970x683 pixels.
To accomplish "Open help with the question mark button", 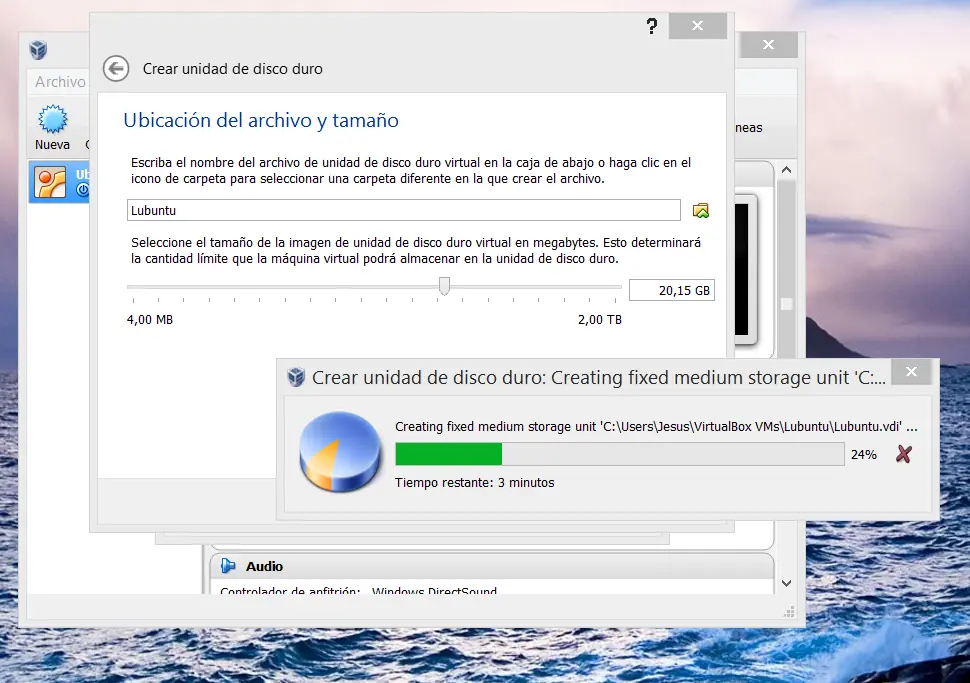I will 652,27.
